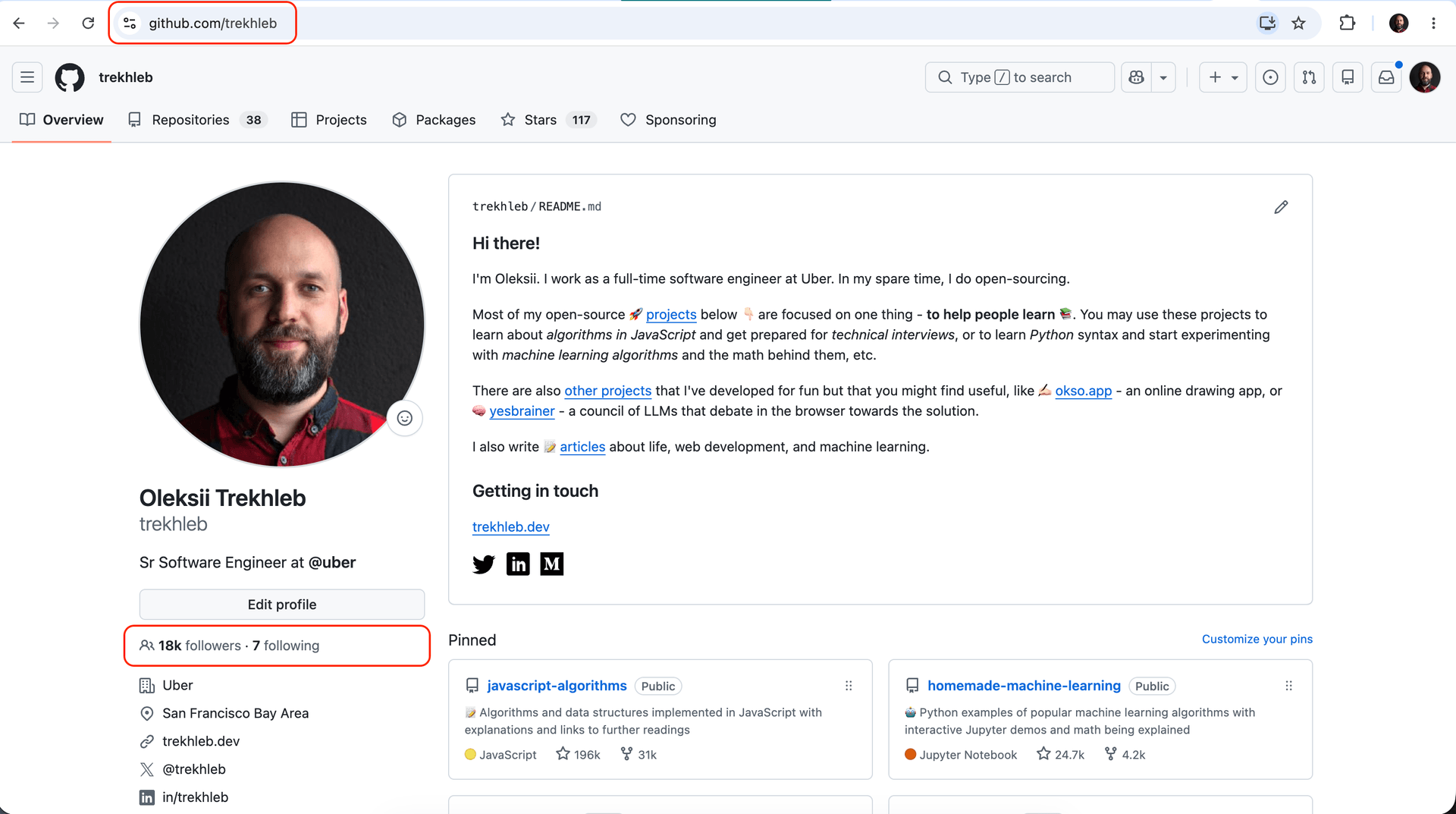Set status using the smiley icon
1456x814 pixels.
point(405,418)
